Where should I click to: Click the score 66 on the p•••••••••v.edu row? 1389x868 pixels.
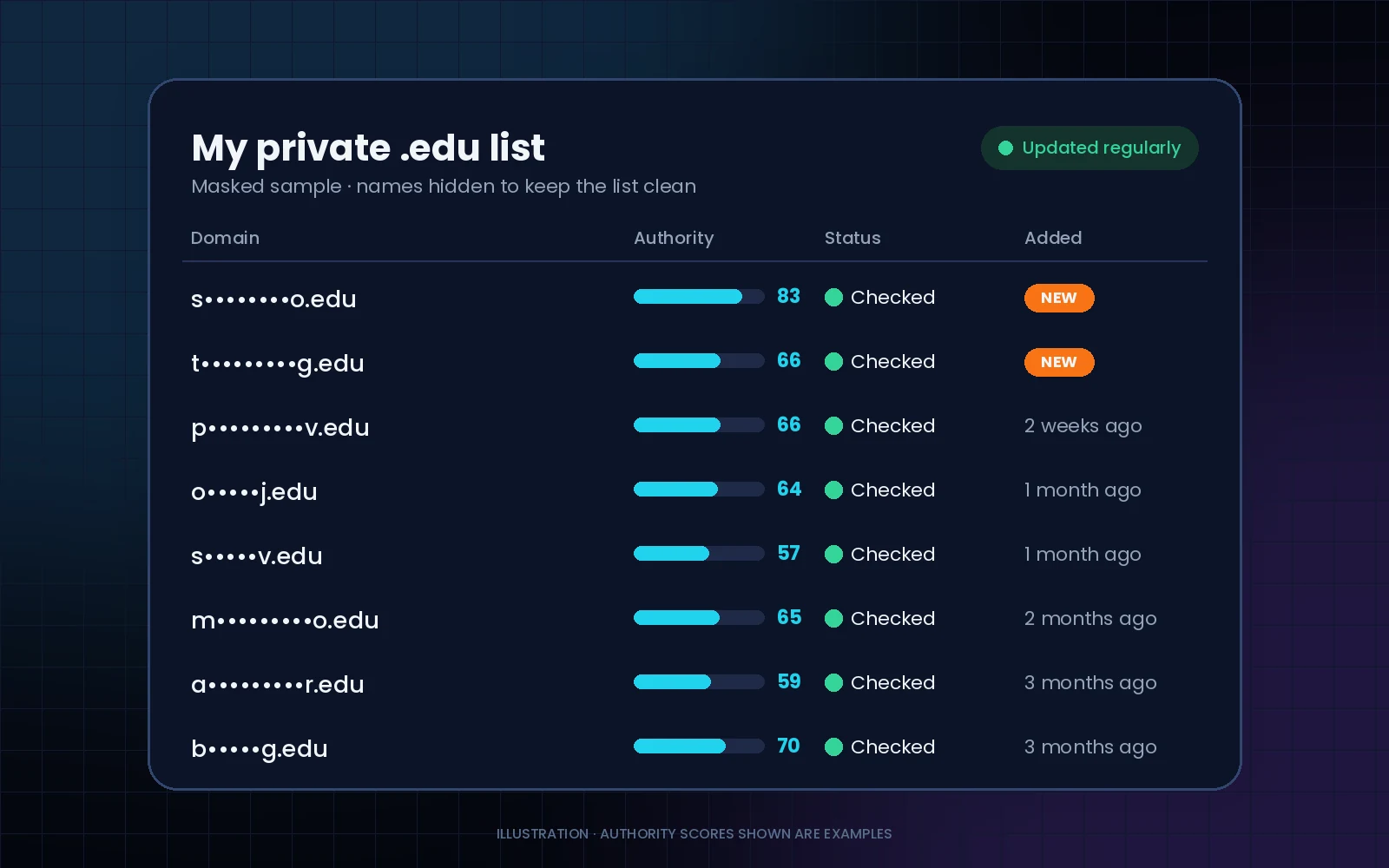[x=789, y=425]
